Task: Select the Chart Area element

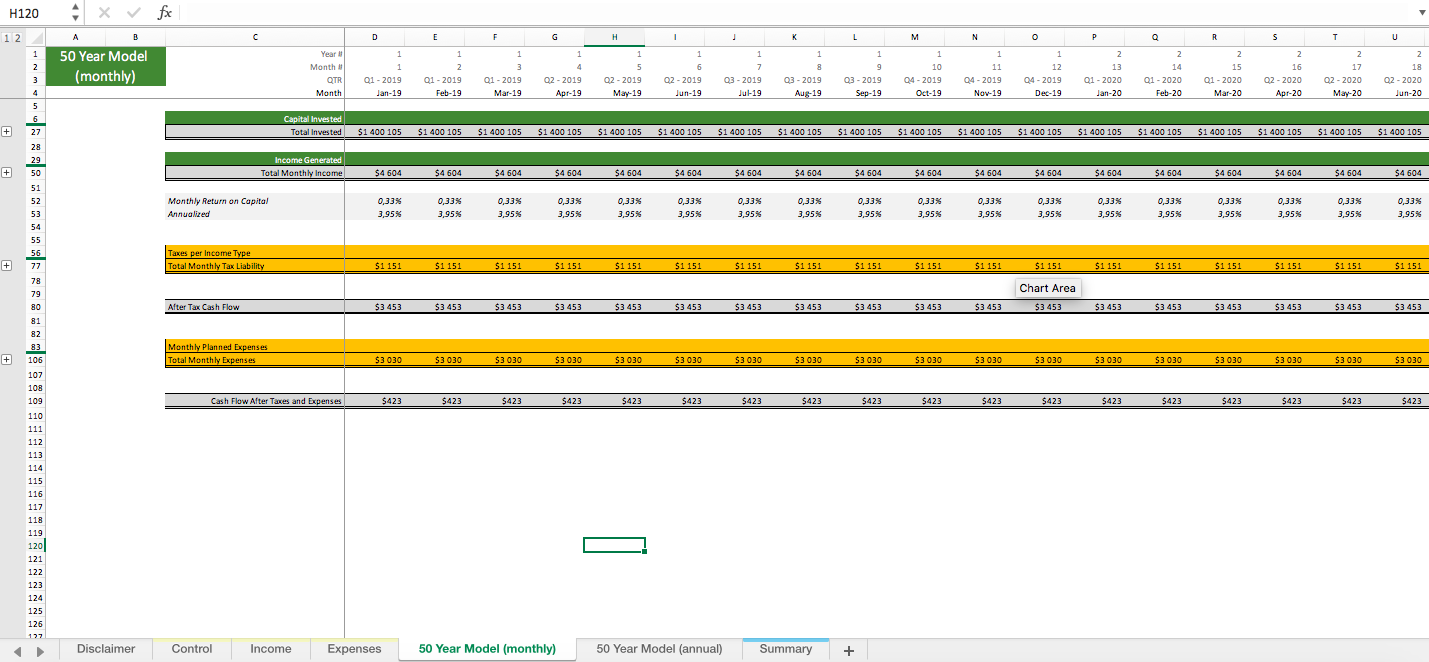Action: click(x=1047, y=288)
